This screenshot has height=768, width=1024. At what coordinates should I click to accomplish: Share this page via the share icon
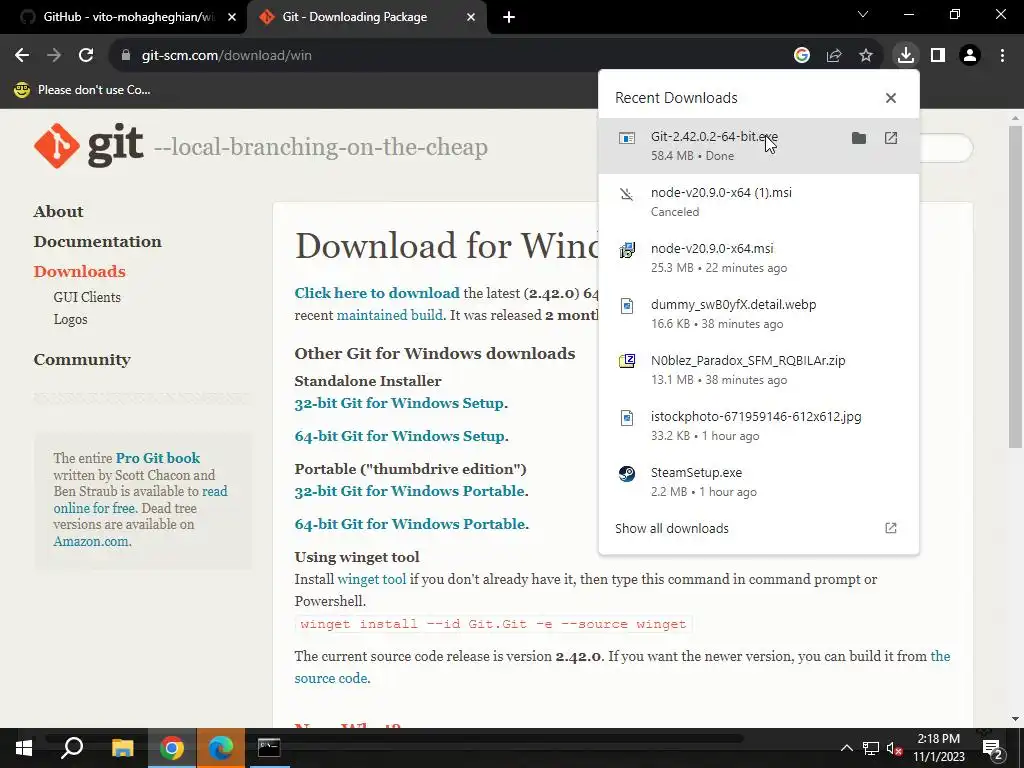(x=834, y=56)
